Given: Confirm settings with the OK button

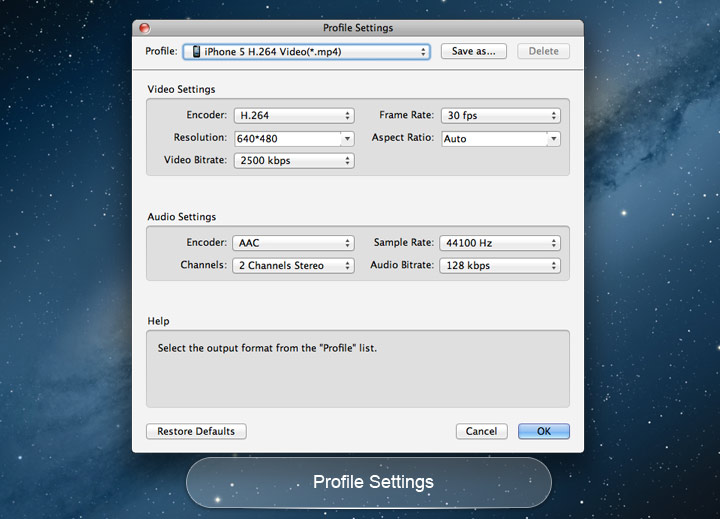Looking at the screenshot, I should (543, 432).
